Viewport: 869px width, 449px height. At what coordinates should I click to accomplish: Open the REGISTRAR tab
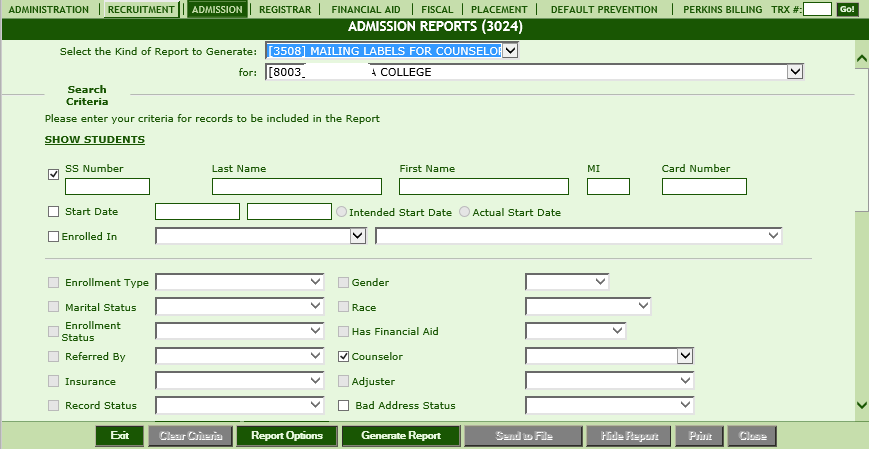pos(285,9)
